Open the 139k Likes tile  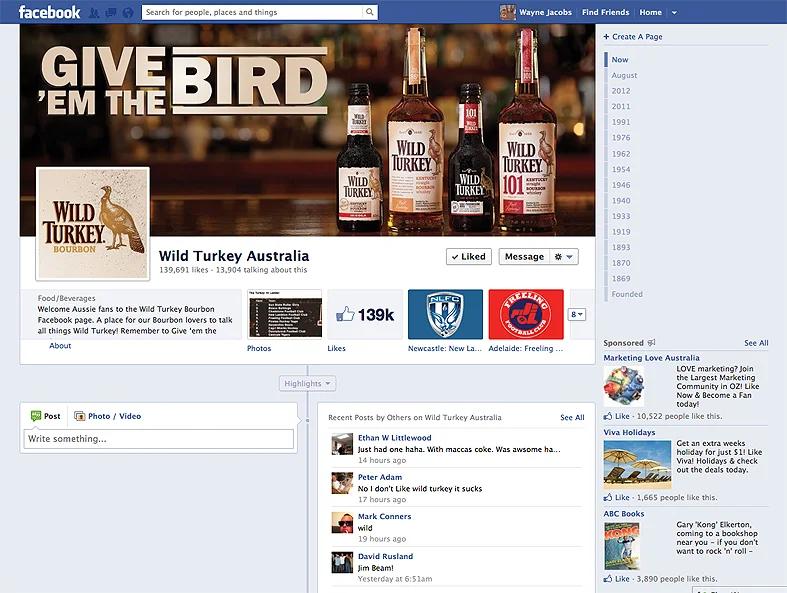click(365, 314)
